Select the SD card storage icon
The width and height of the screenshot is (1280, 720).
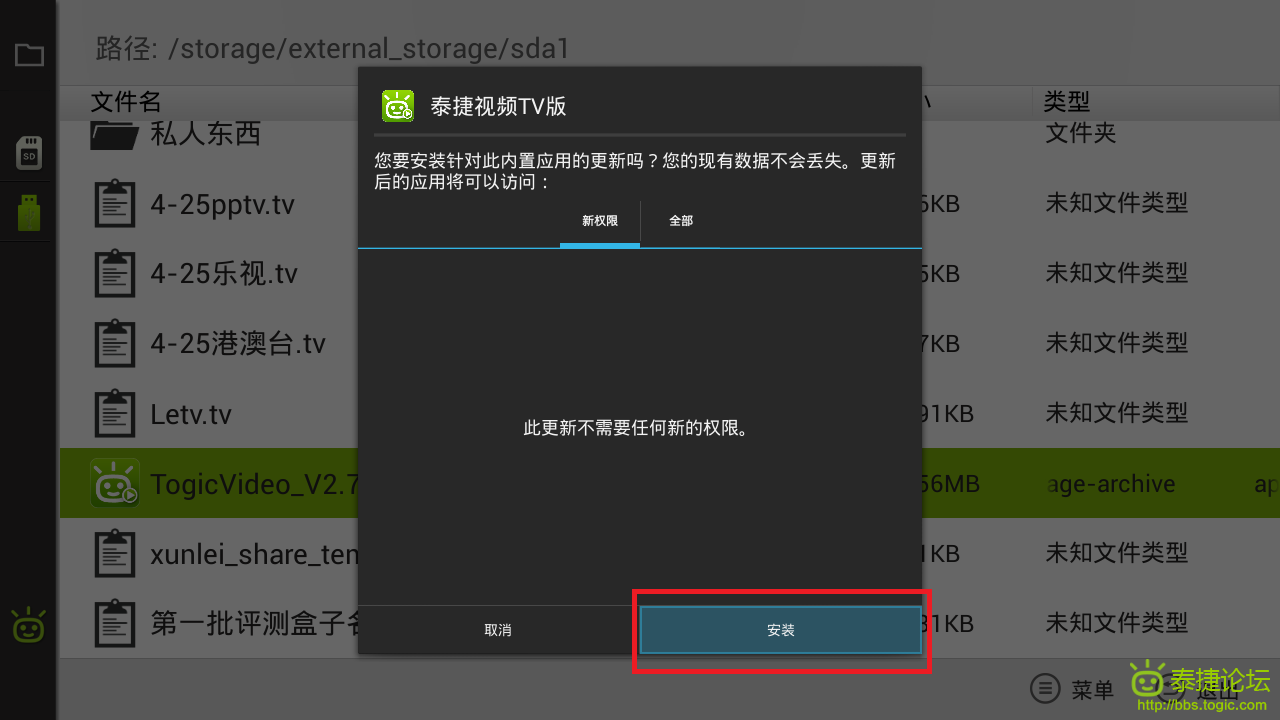(x=29, y=153)
